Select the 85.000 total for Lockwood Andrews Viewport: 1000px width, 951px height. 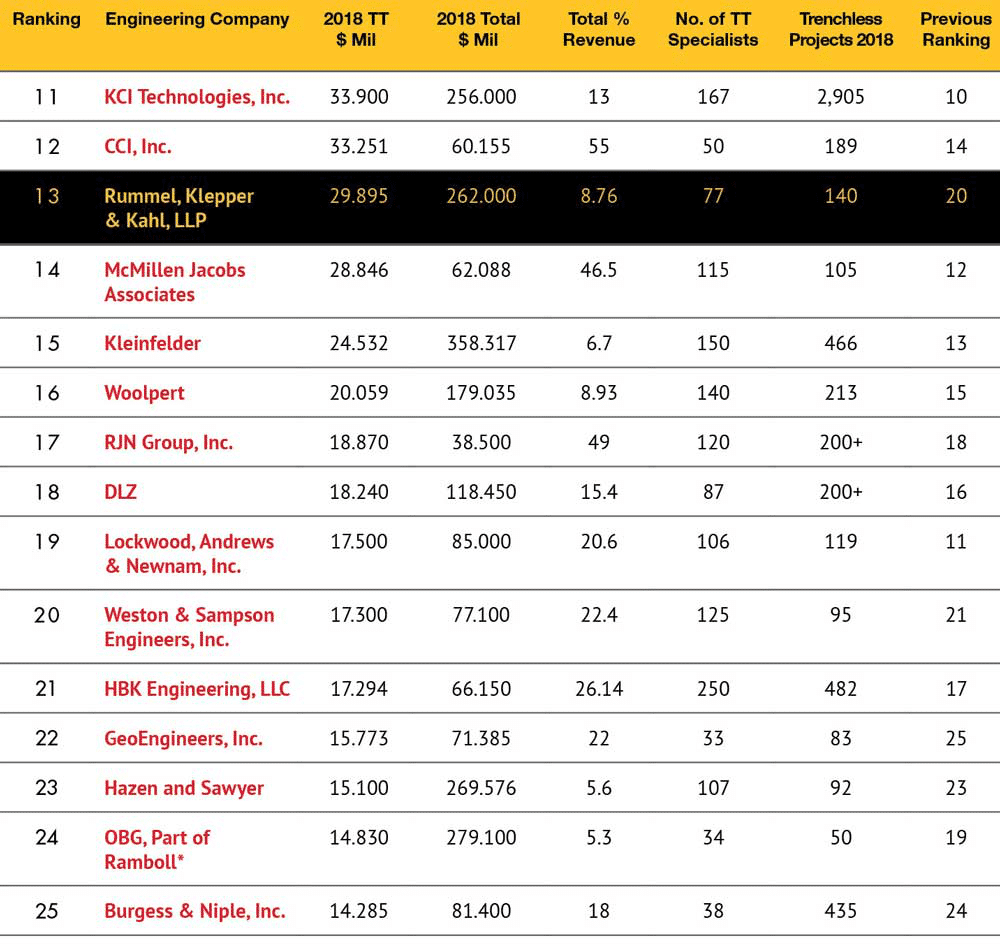(482, 542)
